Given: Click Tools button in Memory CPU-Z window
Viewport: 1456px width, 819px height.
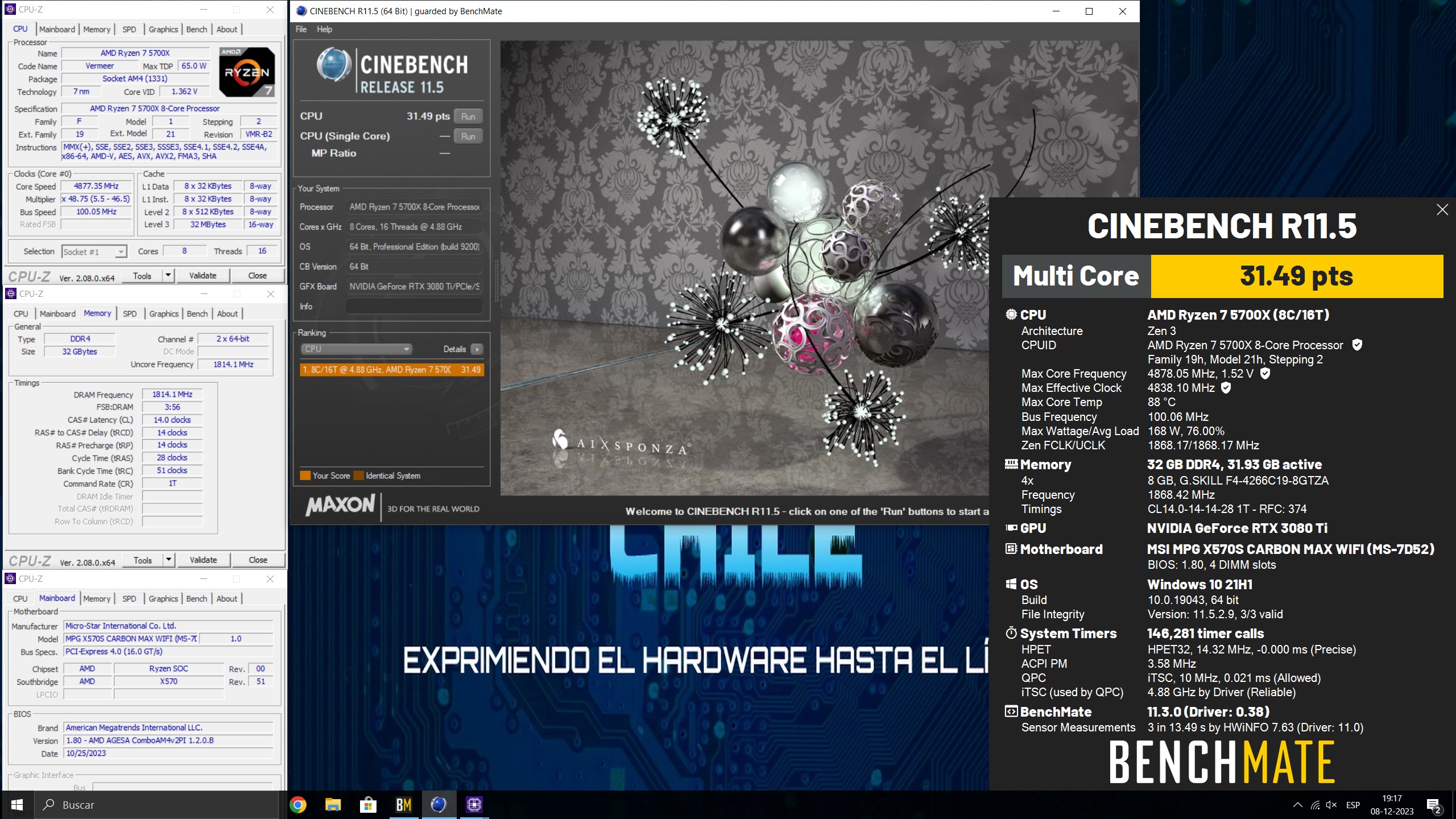Looking at the screenshot, I should pyautogui.click(x=142, y=560).
